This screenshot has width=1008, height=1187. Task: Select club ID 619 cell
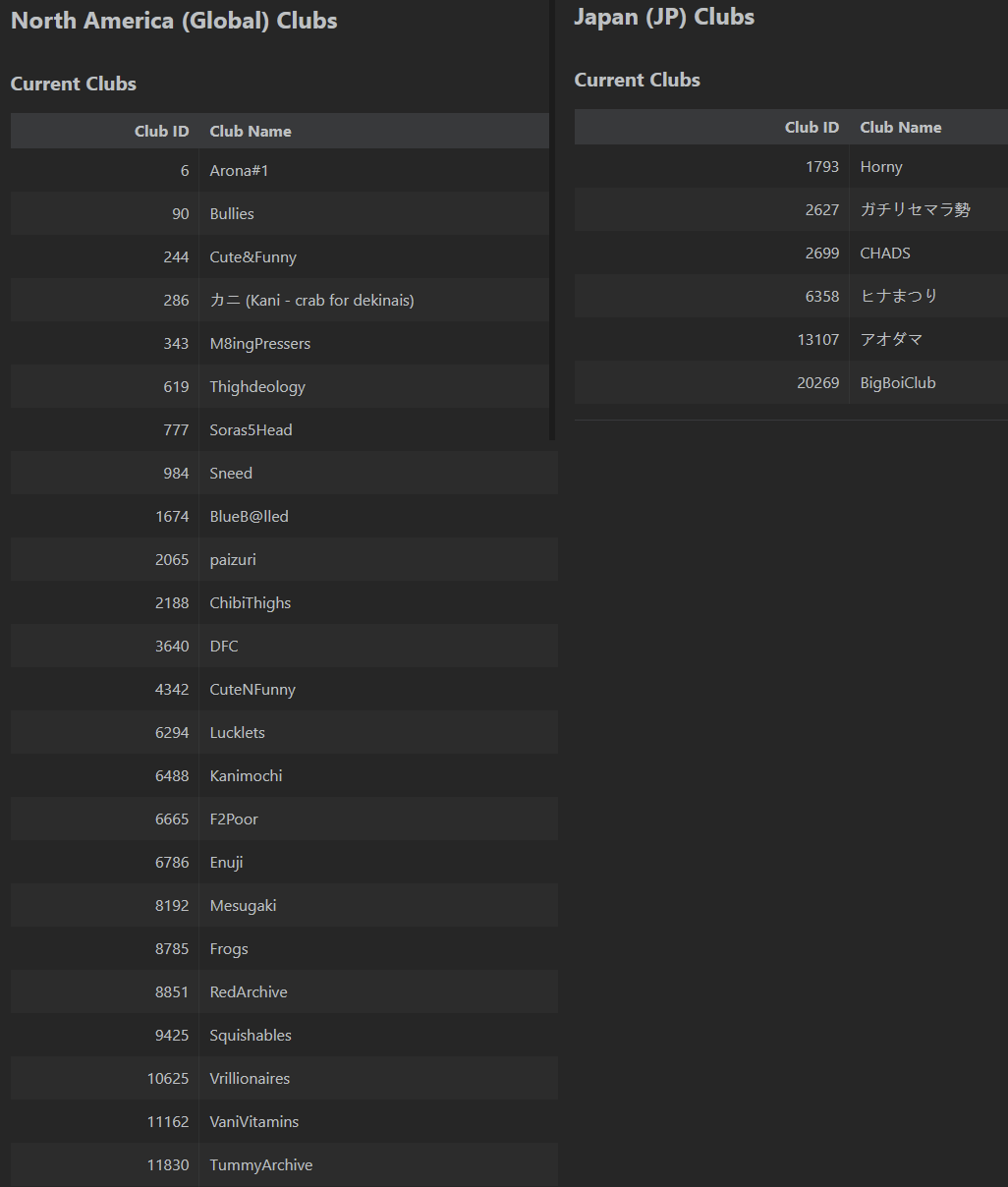(x=105, y=386)
